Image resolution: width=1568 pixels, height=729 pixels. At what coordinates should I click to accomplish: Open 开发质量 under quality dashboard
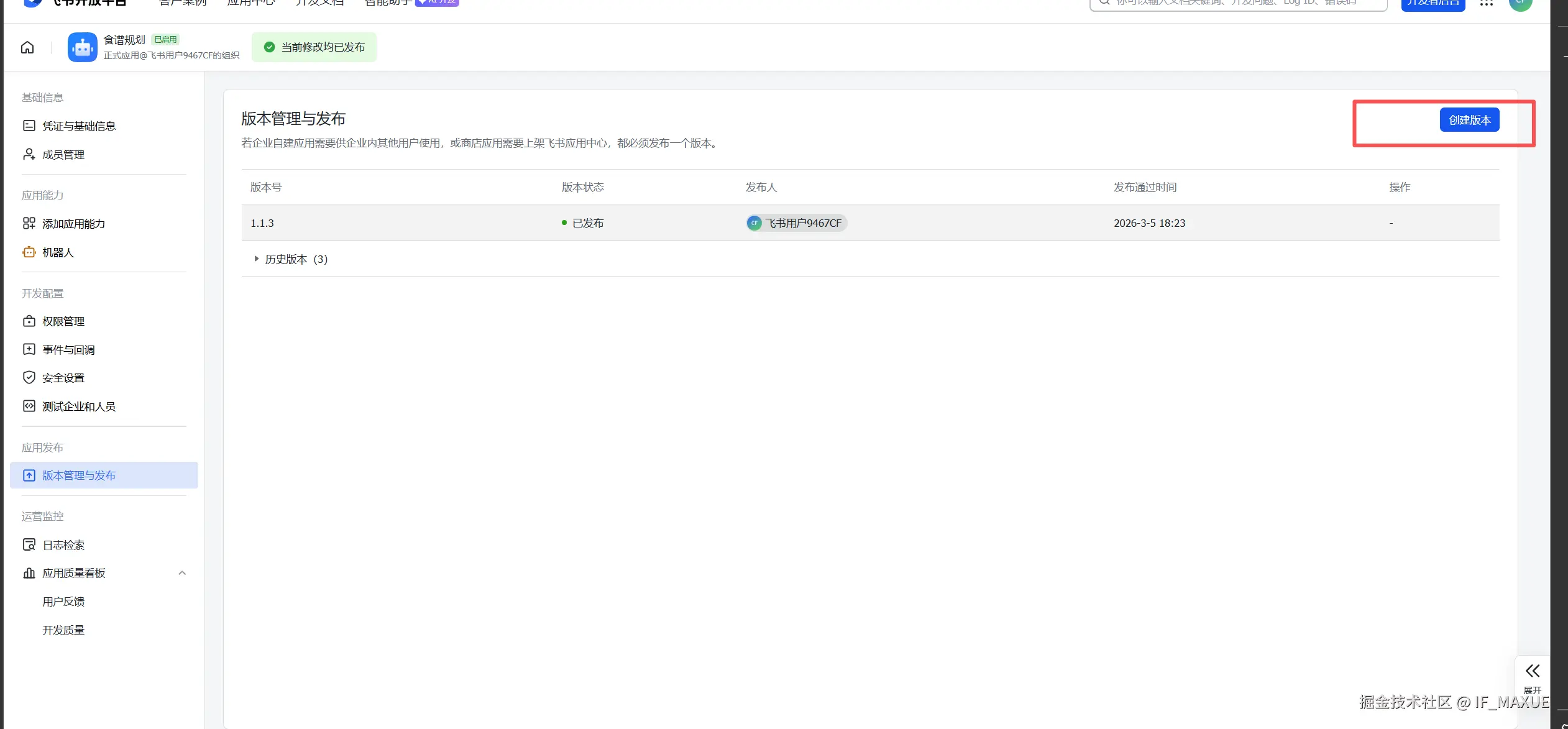pyautogui.click(x=63, y=630)
